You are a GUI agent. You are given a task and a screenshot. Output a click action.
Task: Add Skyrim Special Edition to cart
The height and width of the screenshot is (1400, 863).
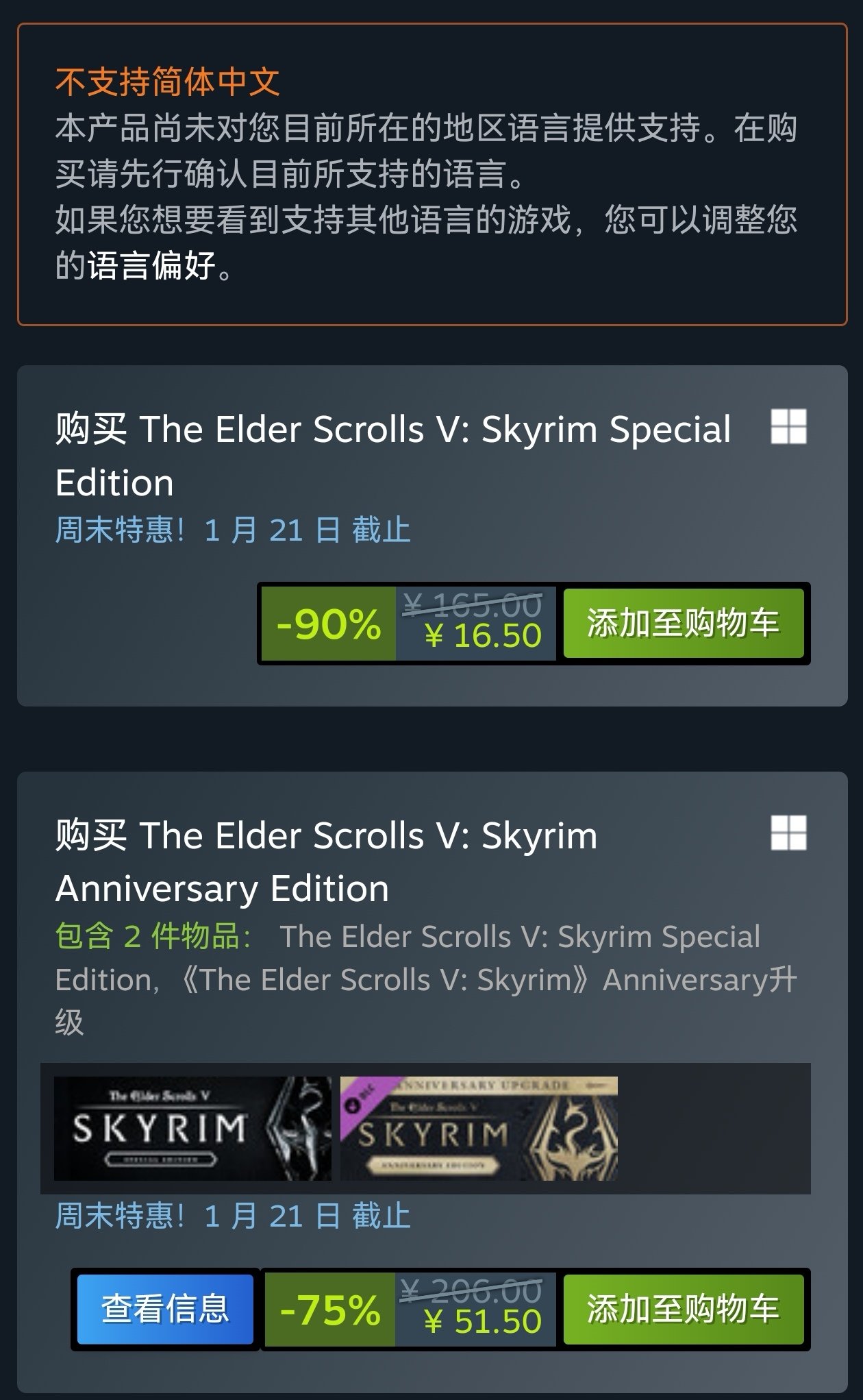click(683, 624)
